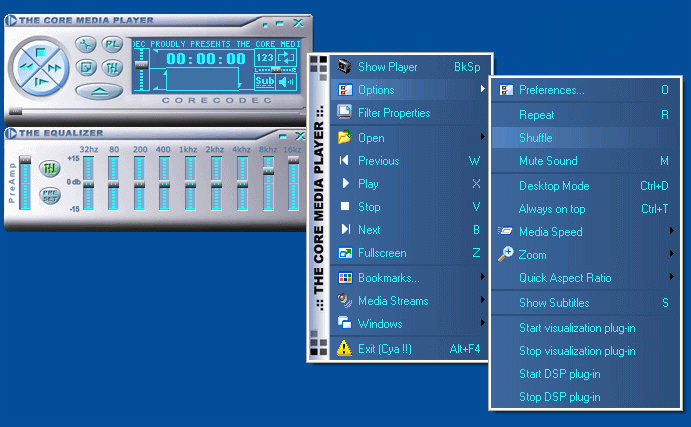Expand the Open submenu arrow
Image resolution: width=691 pixels, height=427 pixels.
pyautogui.click(x=483, y=137)
